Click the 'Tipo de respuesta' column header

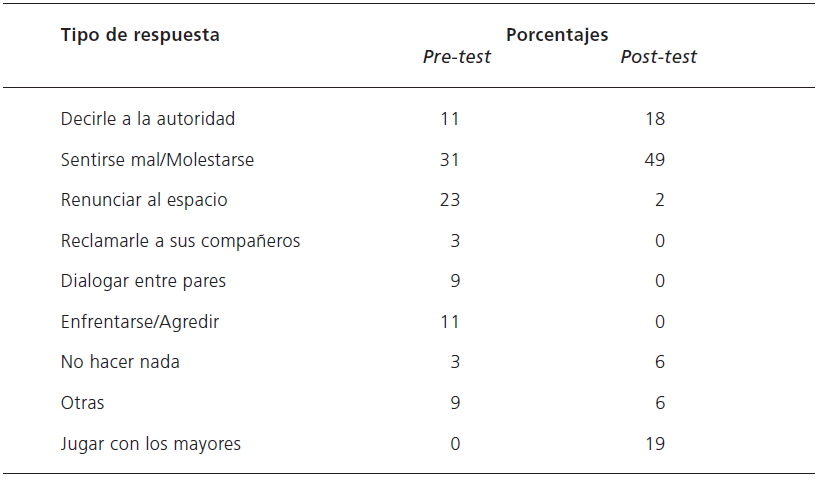tap(140, 35)
